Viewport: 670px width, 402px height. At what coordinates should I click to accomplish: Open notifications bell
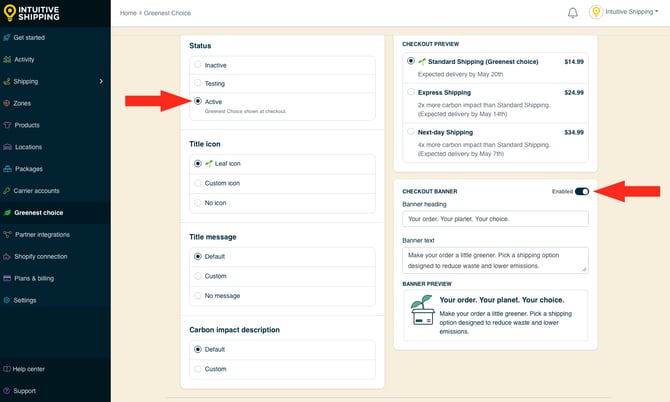pos(573,13)
